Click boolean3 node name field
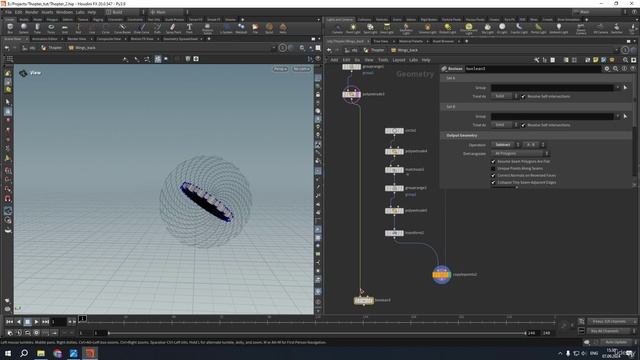The height and width of the screenshot is (360, 640). point(533,69)
